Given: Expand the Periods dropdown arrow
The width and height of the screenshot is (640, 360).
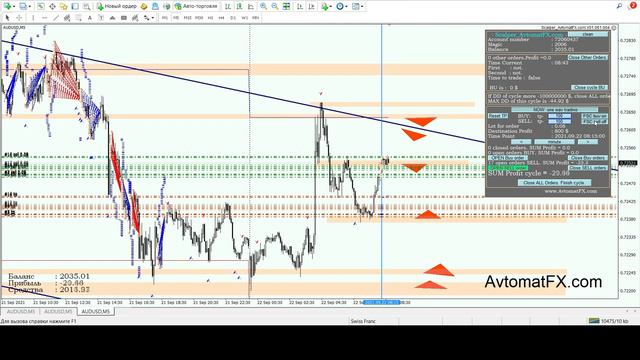Looking at the screenshot, I should (346, 6).
